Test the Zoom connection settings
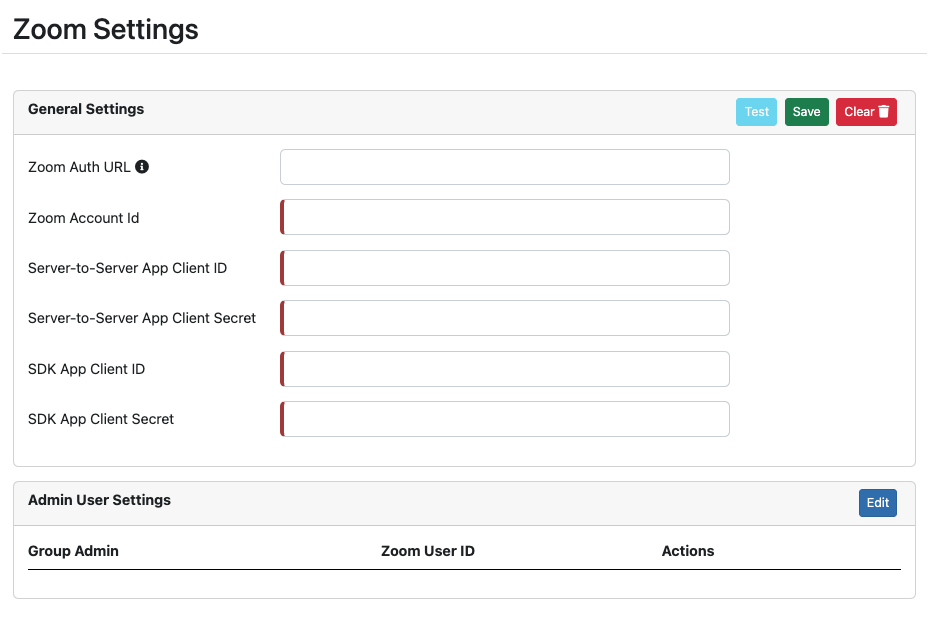Image resolution: width=932 pixels, height=619 pixels. click(x=756, y=112)
